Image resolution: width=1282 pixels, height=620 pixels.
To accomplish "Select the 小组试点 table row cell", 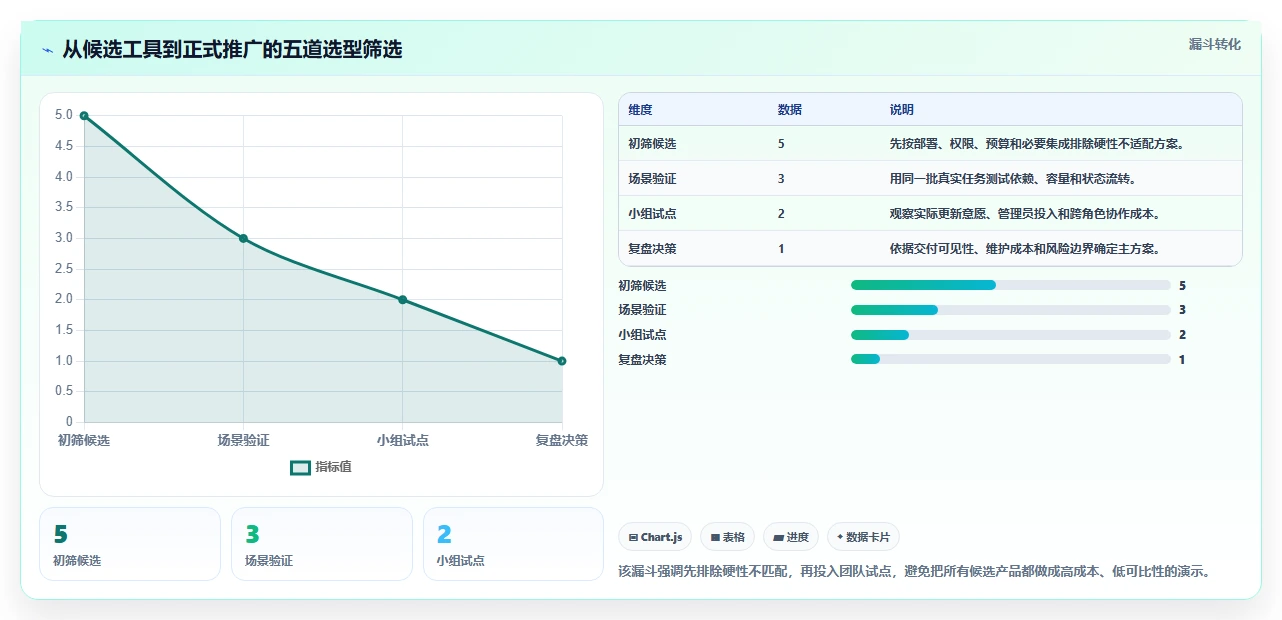I will pyautogui.click(x=652, y=214).
